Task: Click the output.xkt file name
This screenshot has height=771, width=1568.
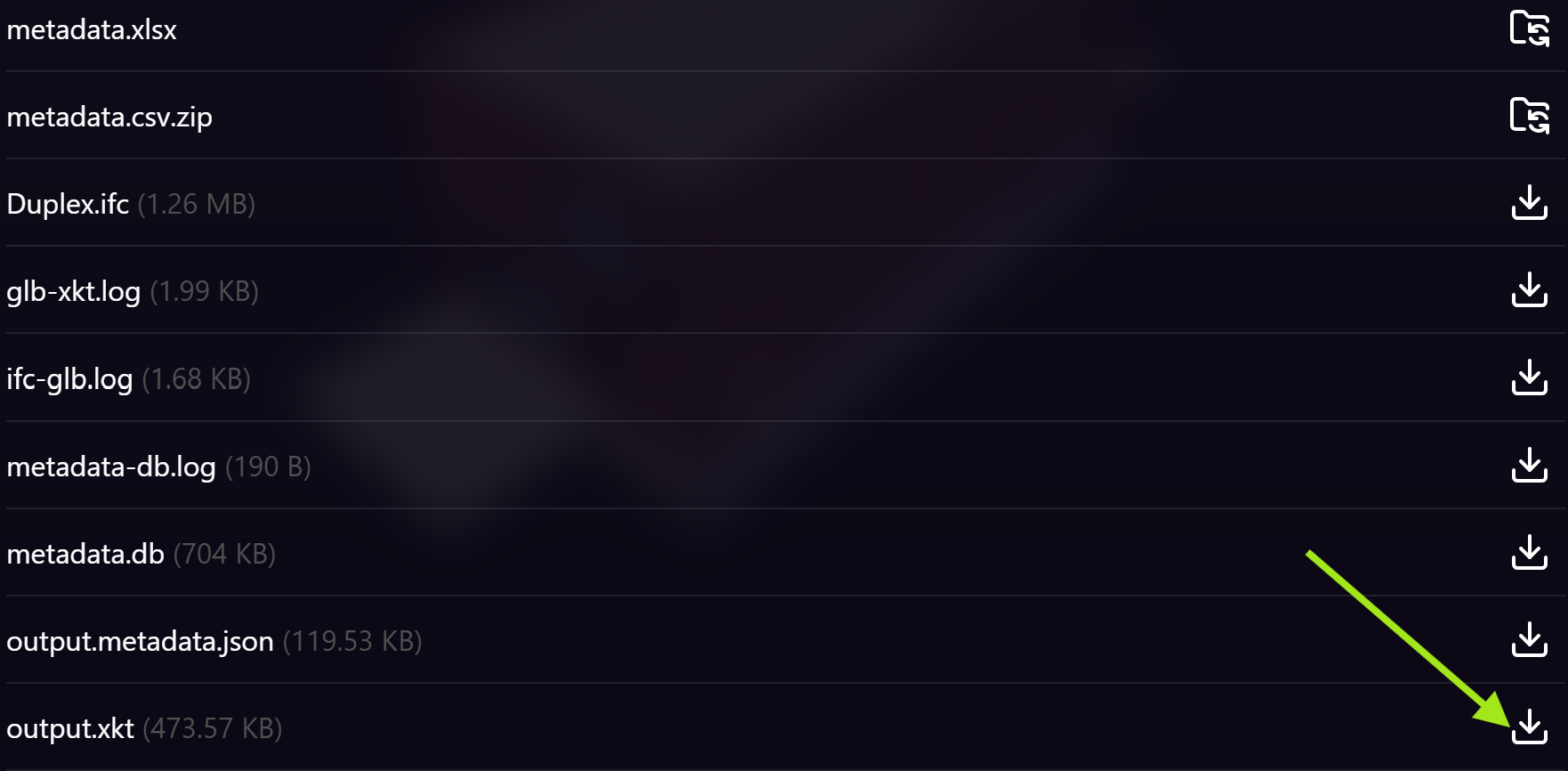Action: tap(70, 729)
